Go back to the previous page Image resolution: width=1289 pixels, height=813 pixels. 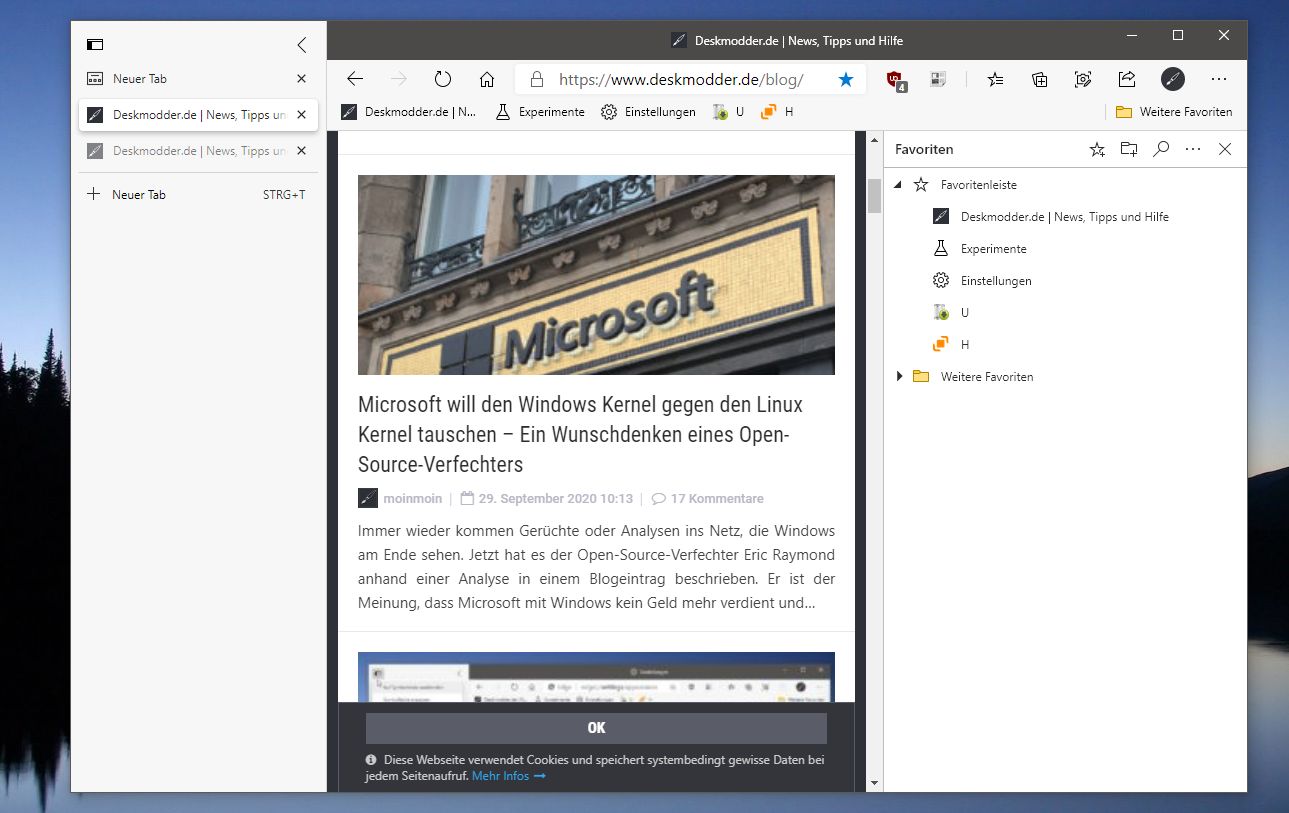point(354,79)
